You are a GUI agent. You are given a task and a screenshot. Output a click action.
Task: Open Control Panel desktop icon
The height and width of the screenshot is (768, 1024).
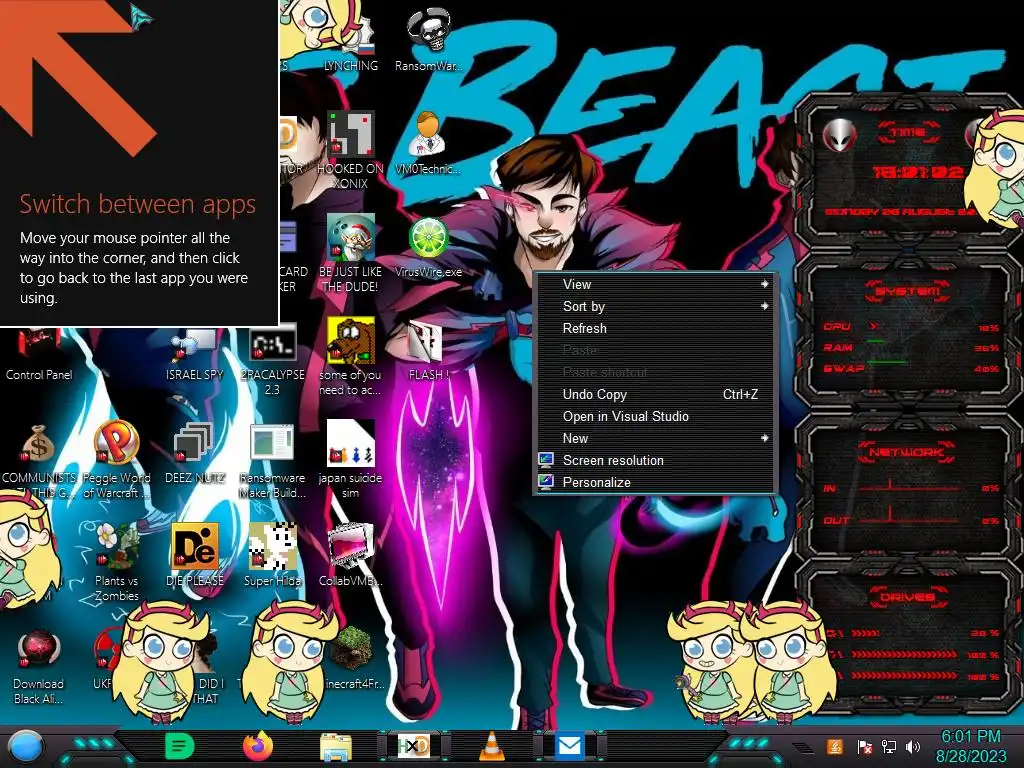point(39,356)
